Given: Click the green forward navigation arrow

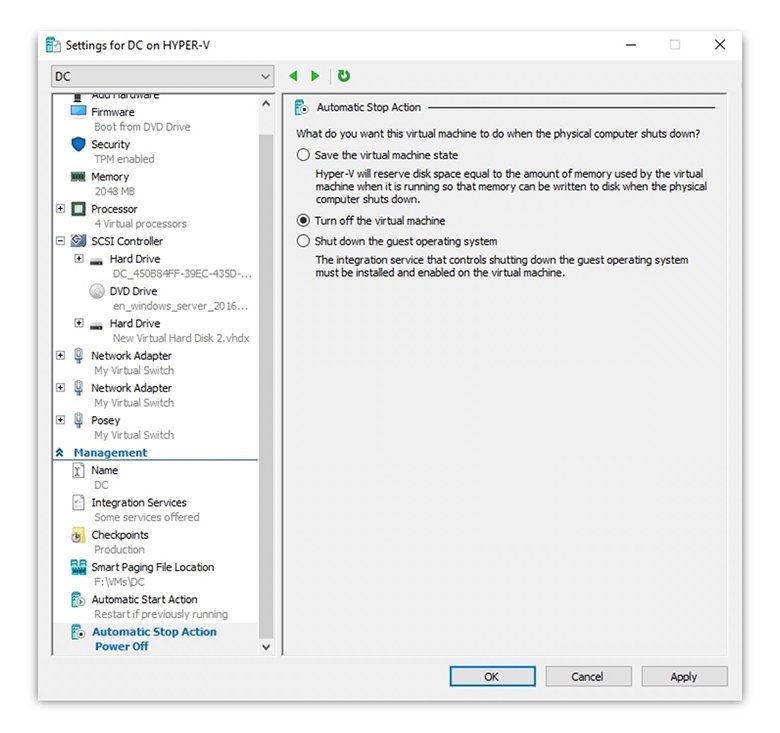Looking at the screenshot, I should click(x=316, y=76).
